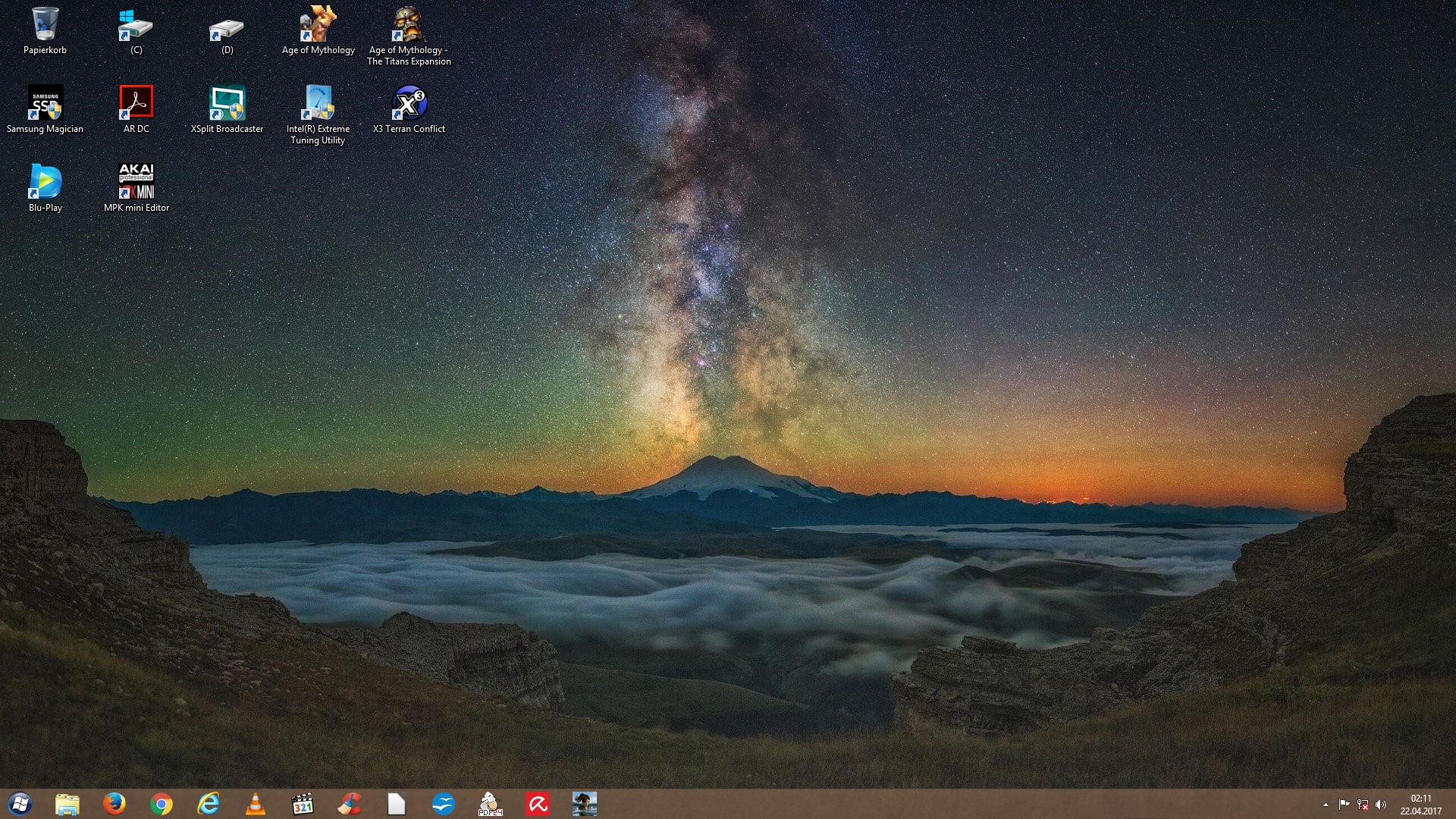Click the Age of Mythology icon
The image size is (1456, 819).
318,25
